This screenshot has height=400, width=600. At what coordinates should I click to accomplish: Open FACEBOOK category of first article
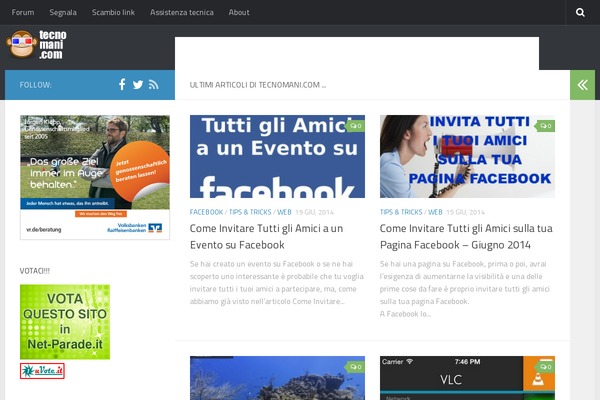206,212
